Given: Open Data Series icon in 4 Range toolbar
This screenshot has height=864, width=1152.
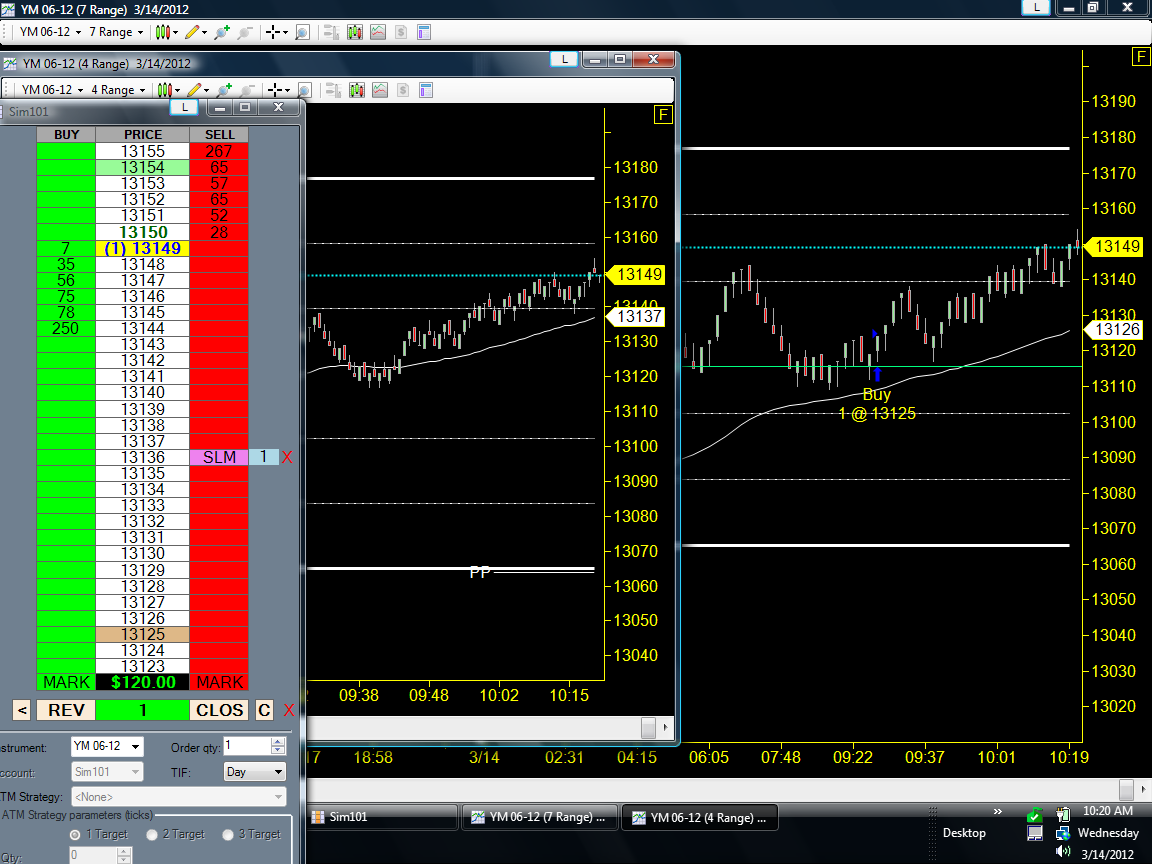Looking at the screenshot, I should click(357, 90).
